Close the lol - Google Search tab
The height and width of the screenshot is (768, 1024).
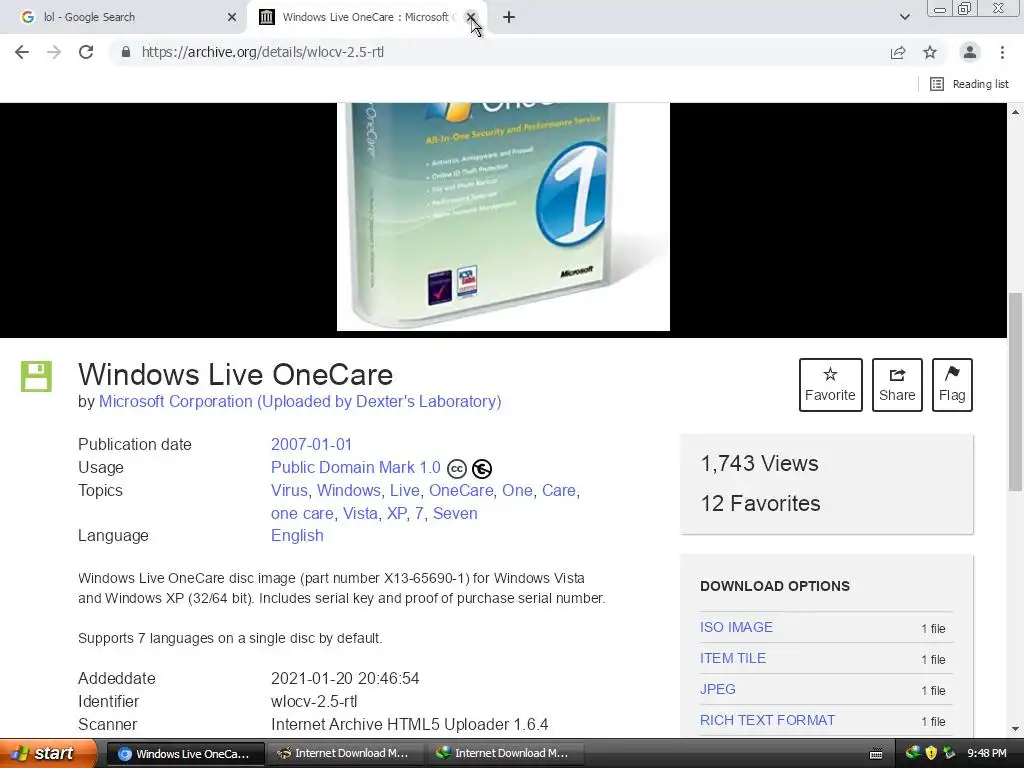(232, 17)
